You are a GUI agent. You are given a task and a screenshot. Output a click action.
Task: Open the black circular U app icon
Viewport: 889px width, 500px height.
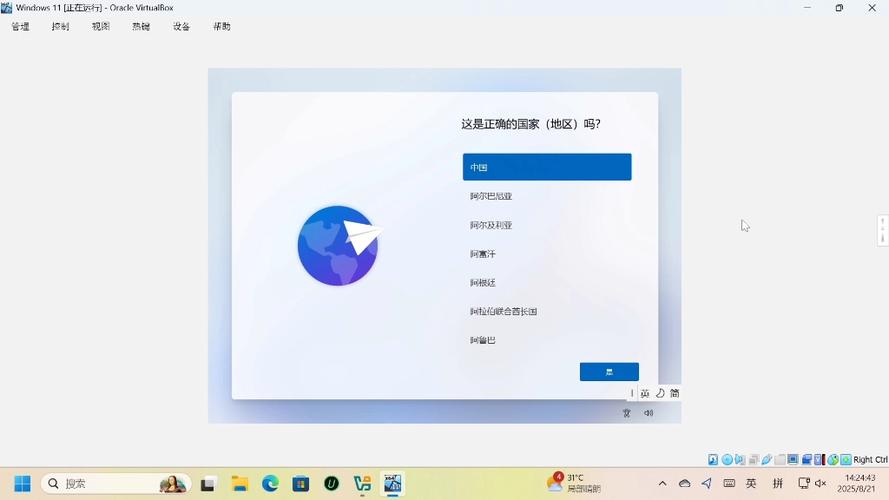click(x=331, y=484)
